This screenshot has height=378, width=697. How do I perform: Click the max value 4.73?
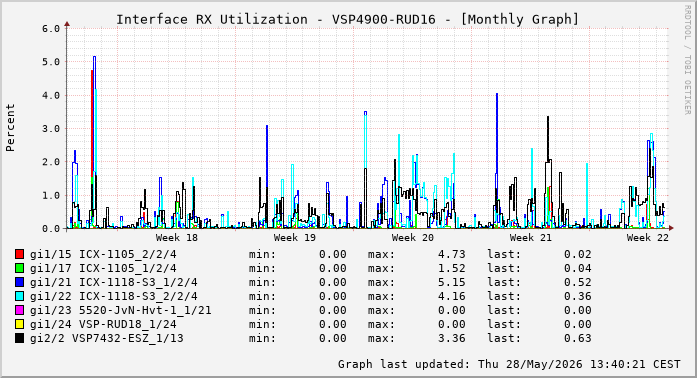(452, 254)
